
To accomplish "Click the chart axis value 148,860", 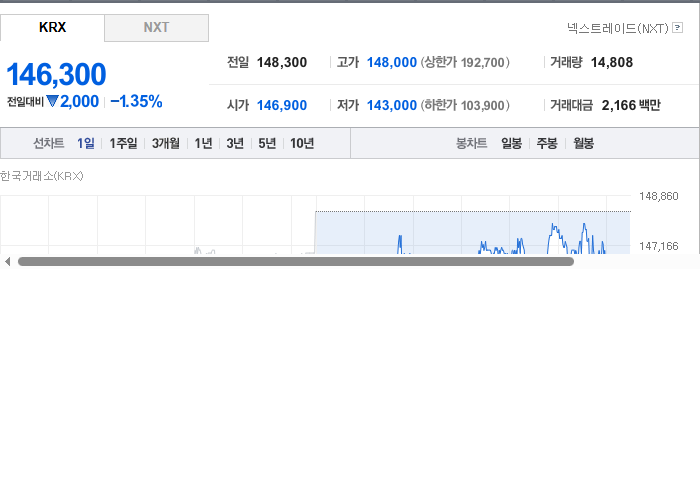I will coord(658,196).
